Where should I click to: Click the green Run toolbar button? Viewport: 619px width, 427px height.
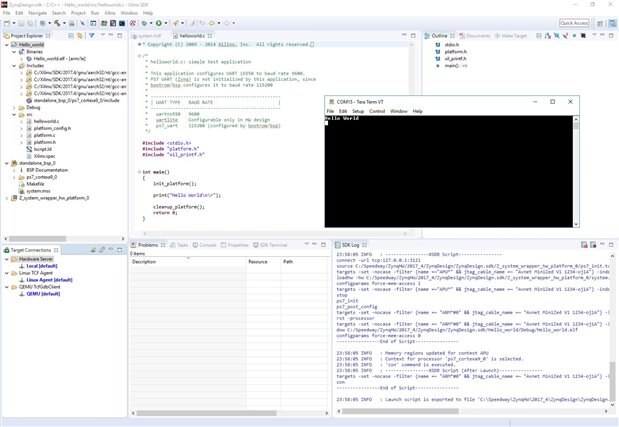pos(159,23)
